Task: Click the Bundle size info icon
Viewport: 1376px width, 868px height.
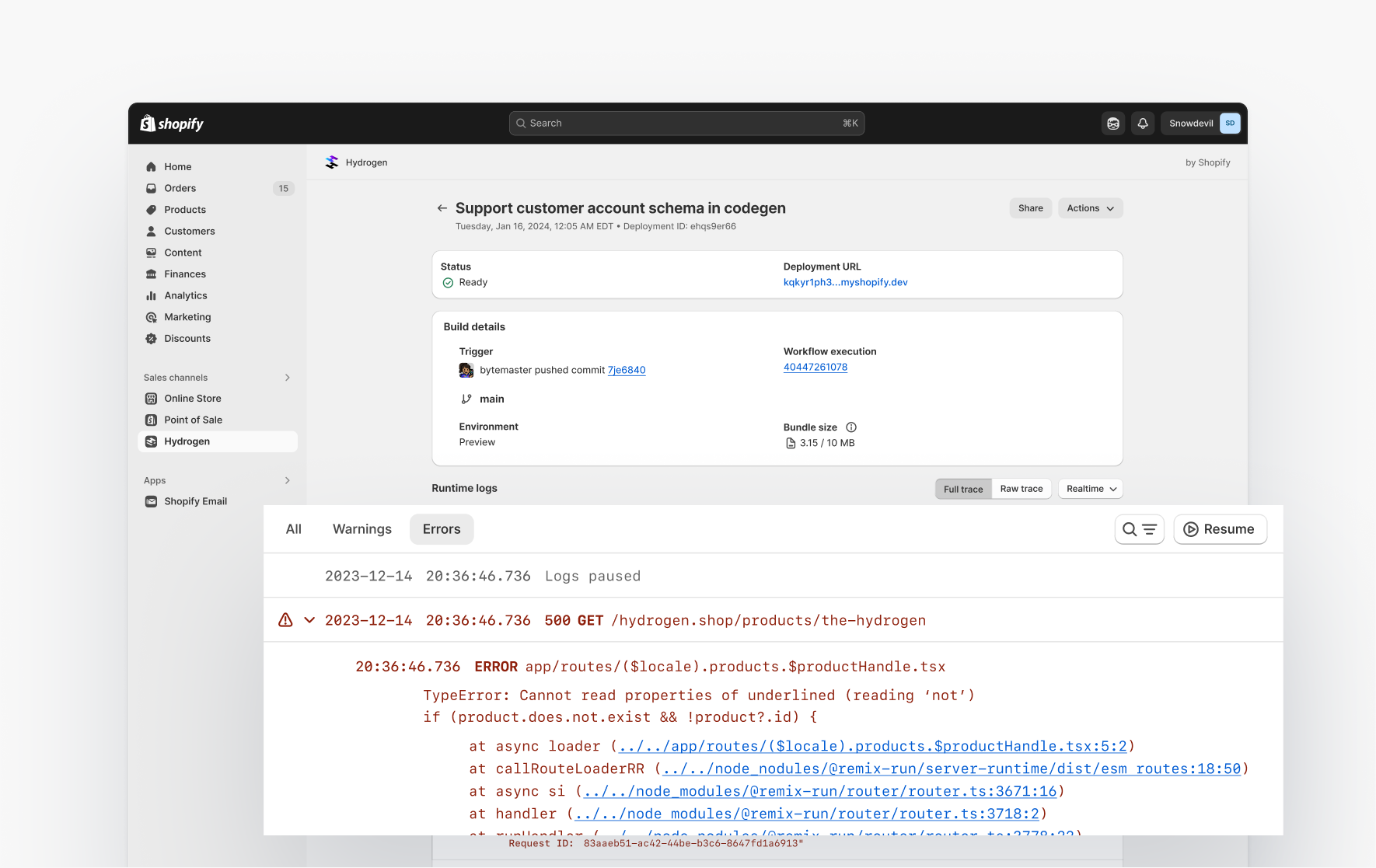Action: tap(850, 427)
